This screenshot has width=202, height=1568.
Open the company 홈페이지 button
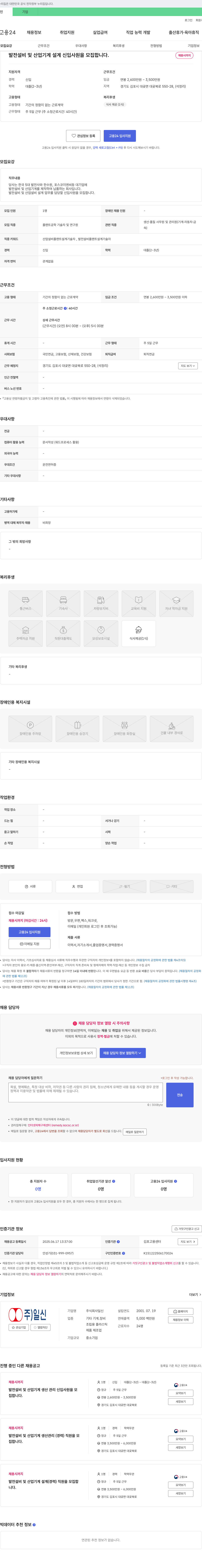tap(181, 1312)
